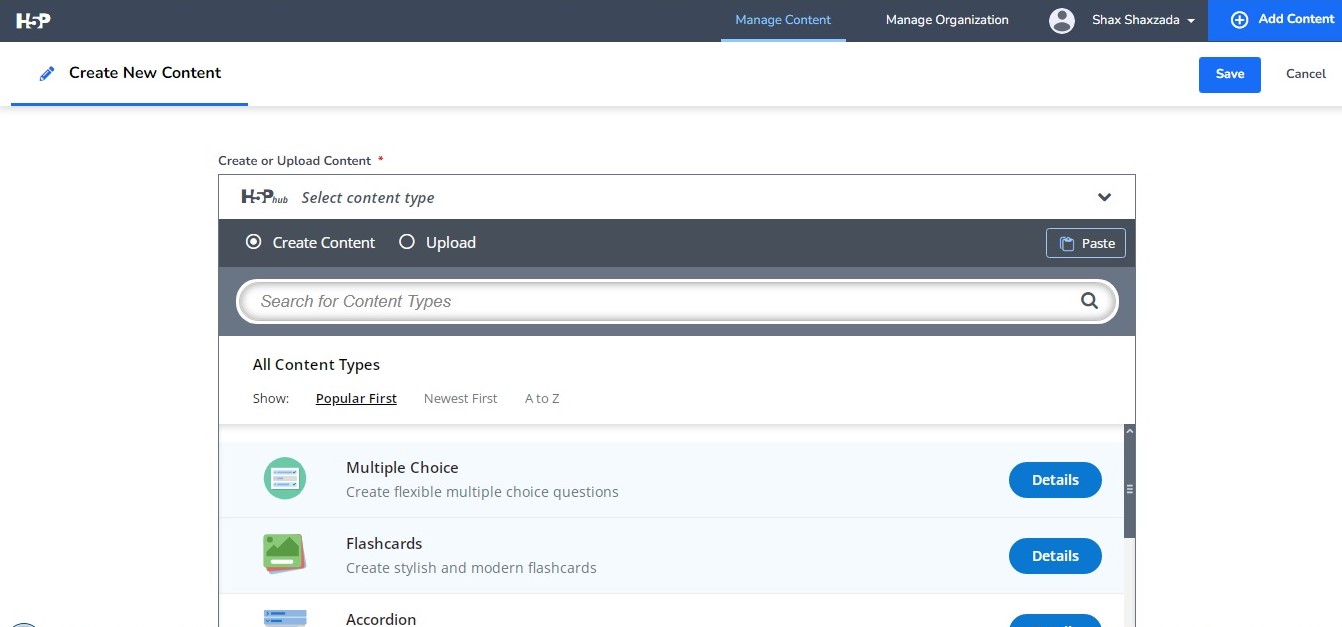Click the Accordion content icon
The width and height of the screenshot is (1342, 627).
point(285,618)
